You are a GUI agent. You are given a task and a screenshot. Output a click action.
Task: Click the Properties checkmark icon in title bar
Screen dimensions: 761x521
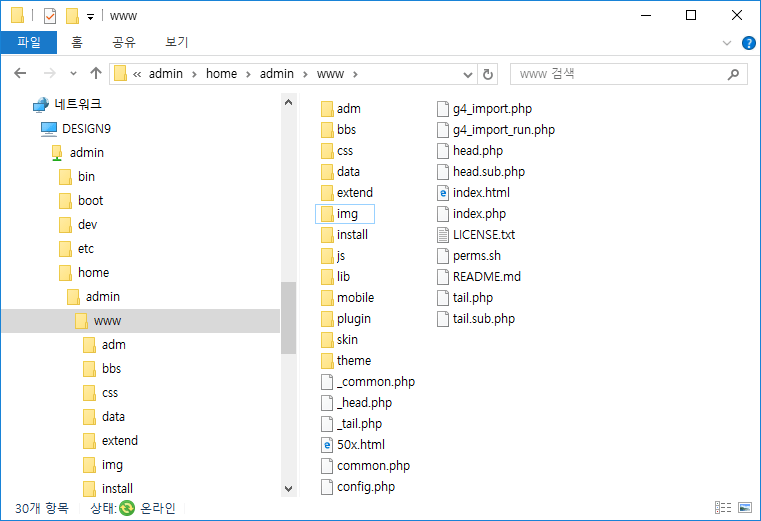pos(49,15)
